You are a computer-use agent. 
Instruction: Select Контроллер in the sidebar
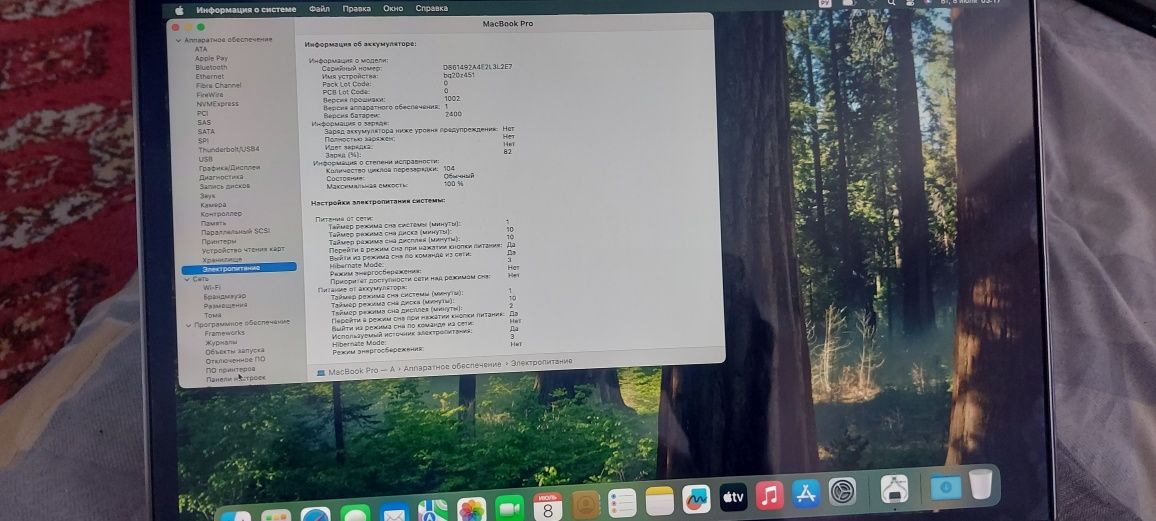click(221, 214)
